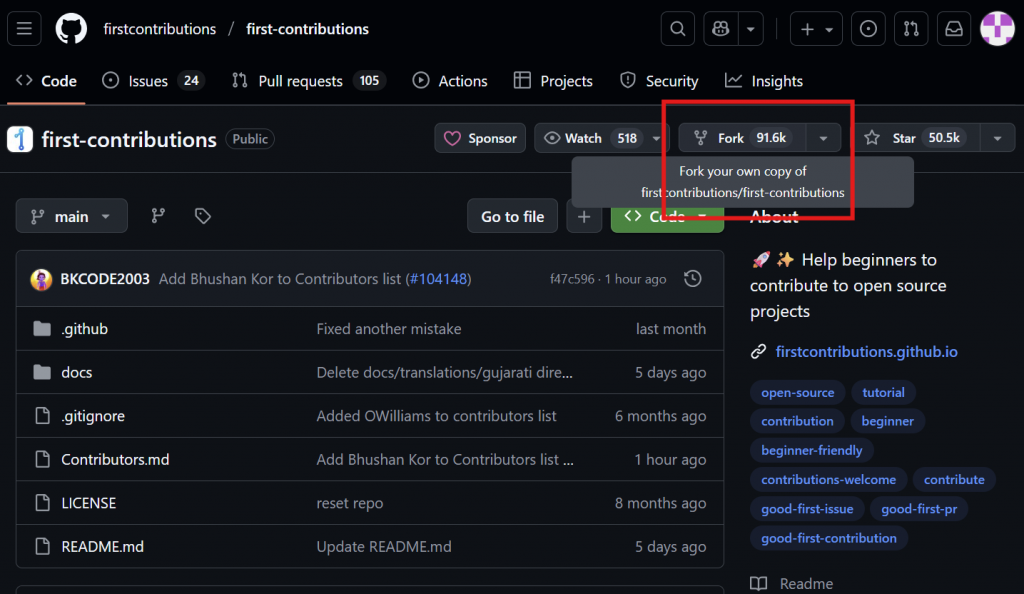This screenshot has width=1024, height=594.
Task: Open the .gitignore file
Action: [x=93, y=416]
